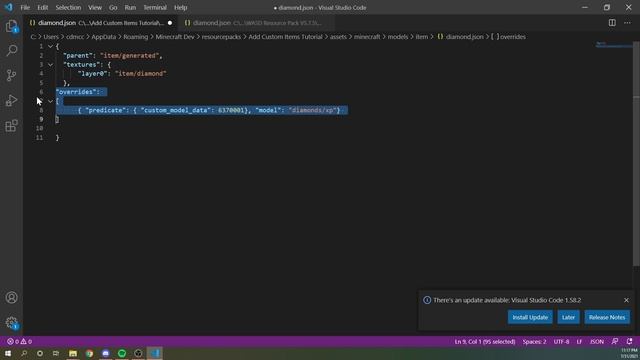This screenshot has height=360, width=640.
Task: Open Discord from the taskbar
Action: pos(106,353)
